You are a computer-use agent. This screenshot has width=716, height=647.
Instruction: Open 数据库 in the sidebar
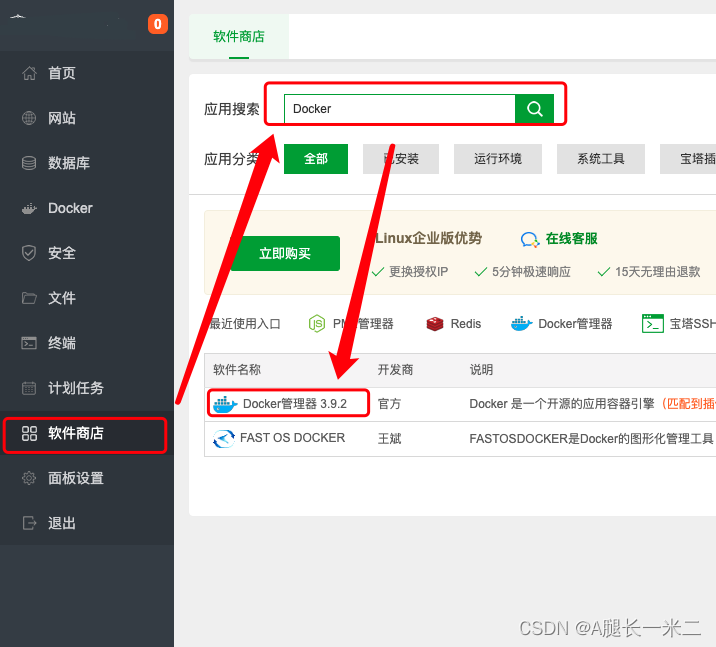(x=87, y=163)
